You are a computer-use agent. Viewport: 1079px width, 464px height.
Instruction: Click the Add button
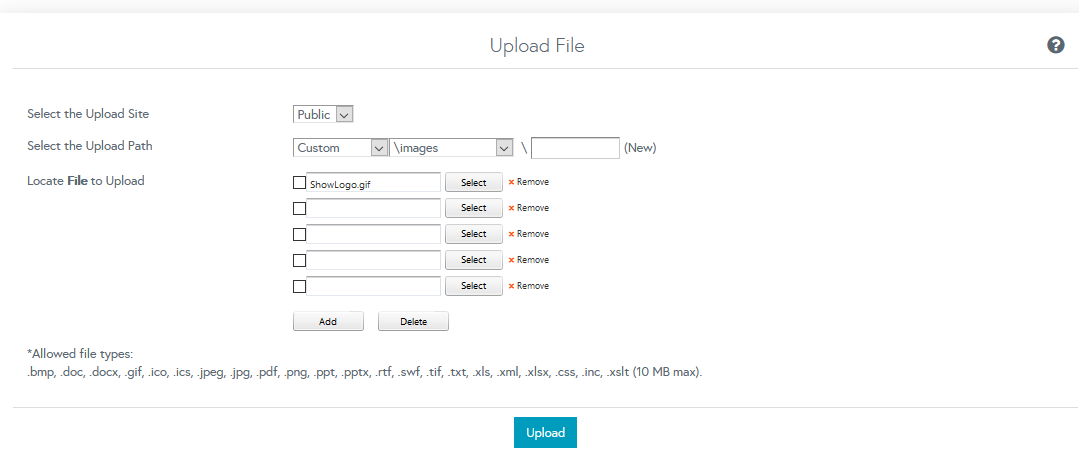tap(327, 322)
